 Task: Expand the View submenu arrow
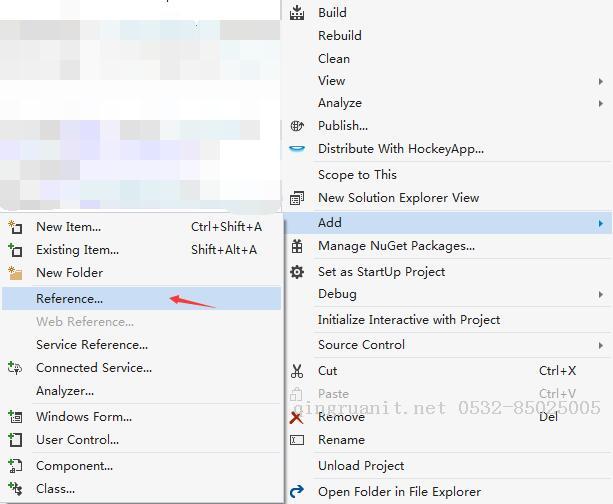600,81
